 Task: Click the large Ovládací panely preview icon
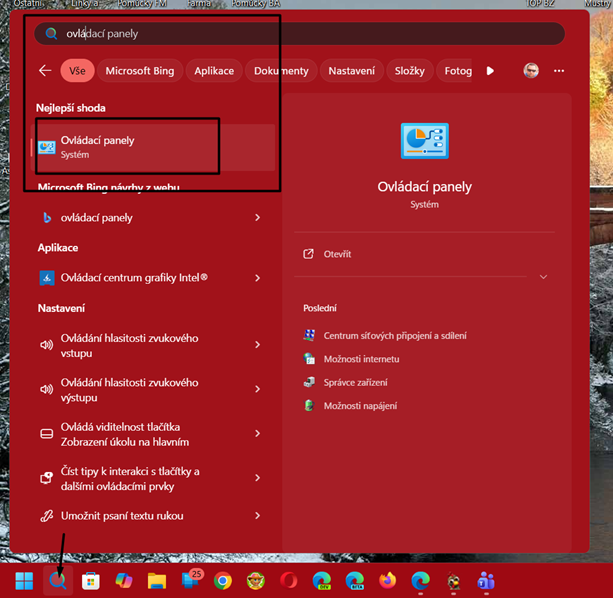[425, 141]
